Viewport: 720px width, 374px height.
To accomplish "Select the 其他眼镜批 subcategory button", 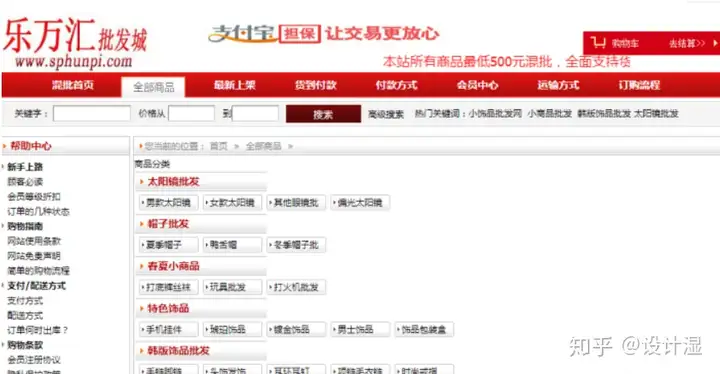I will (296, 203).
